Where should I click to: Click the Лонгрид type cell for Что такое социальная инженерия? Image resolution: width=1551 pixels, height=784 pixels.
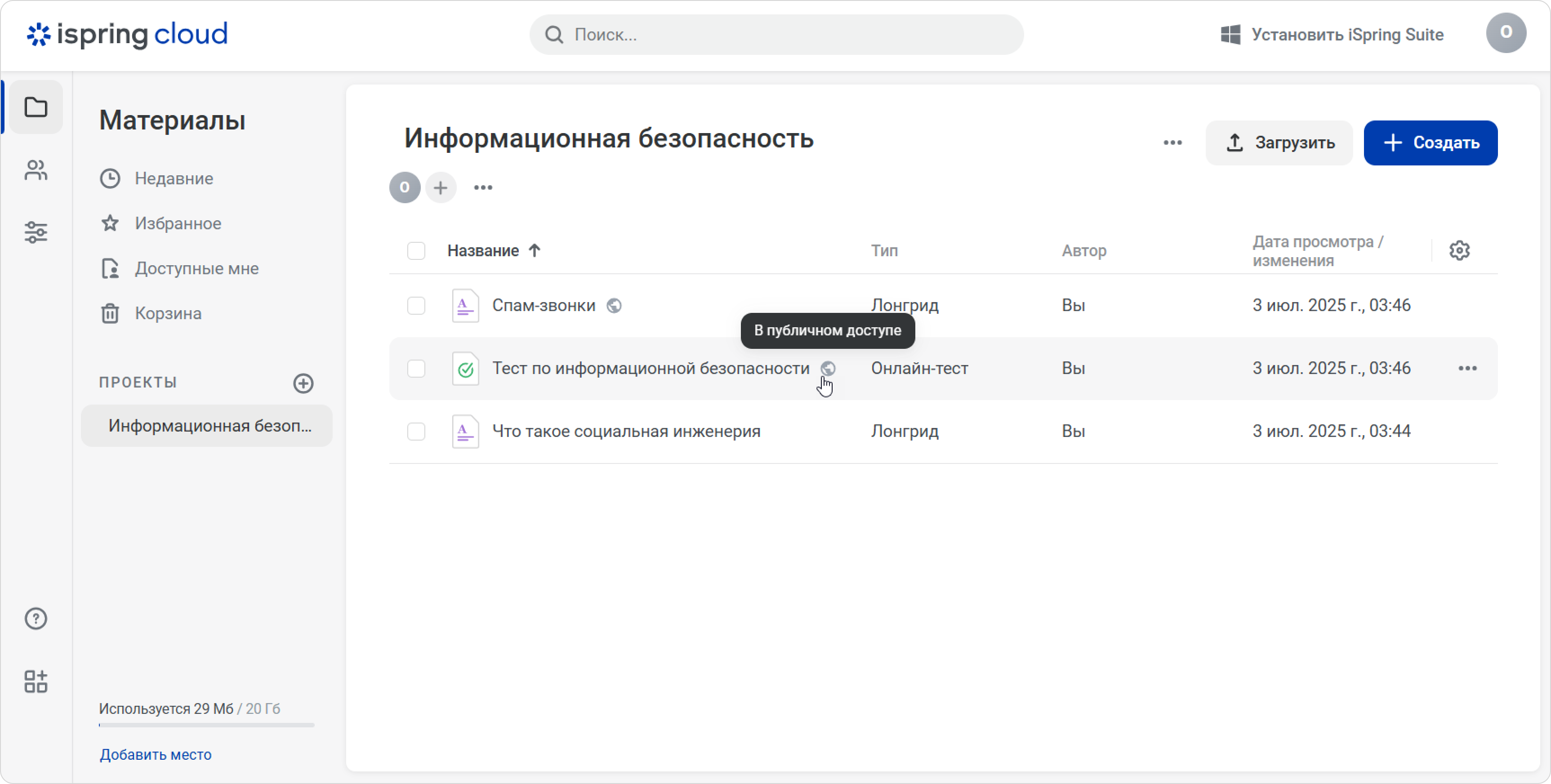tap(905, 432)
